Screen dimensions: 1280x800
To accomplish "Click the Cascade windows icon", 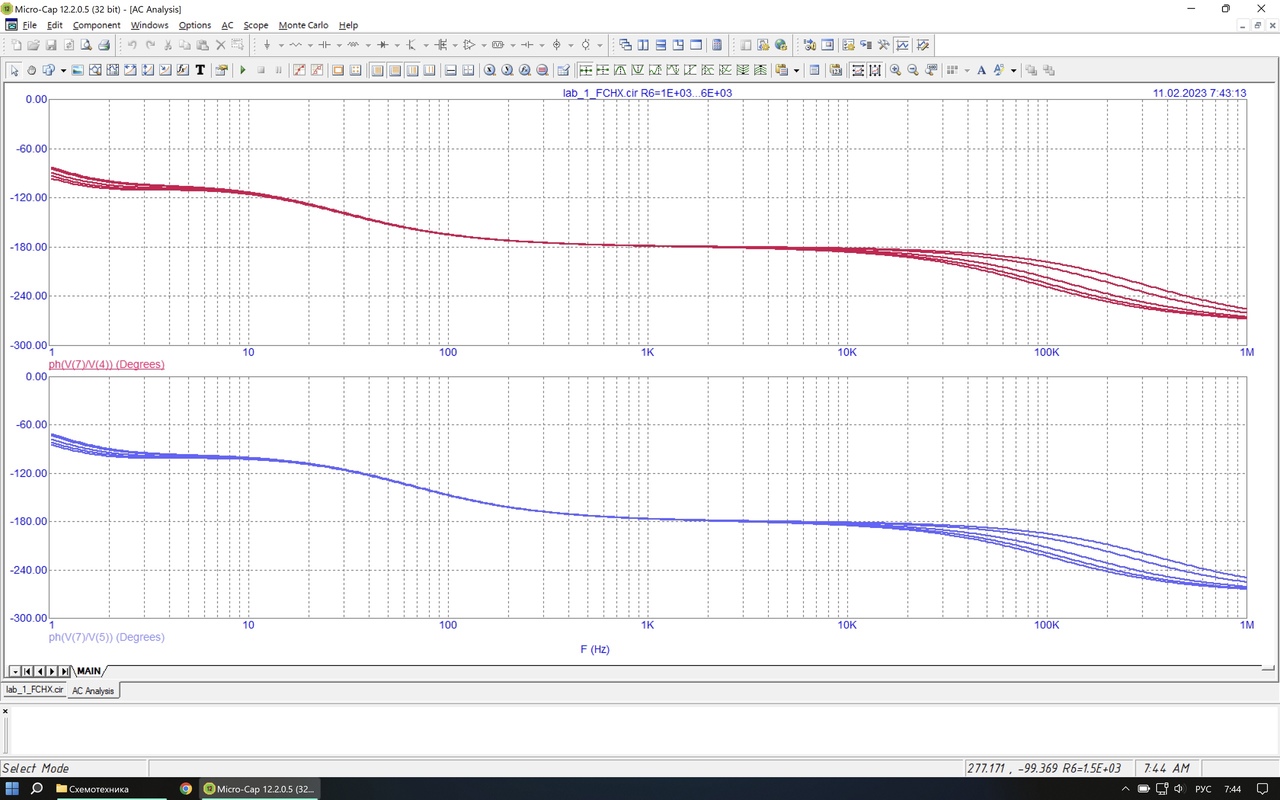I will tap(625, 45).
